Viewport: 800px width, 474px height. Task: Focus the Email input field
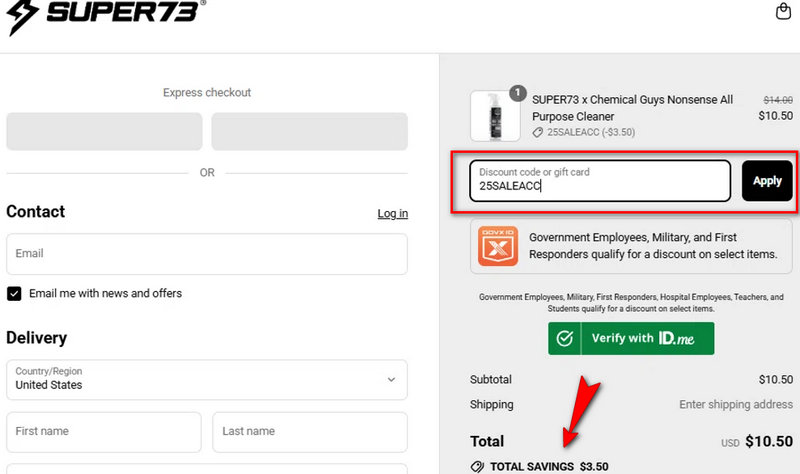206,254
